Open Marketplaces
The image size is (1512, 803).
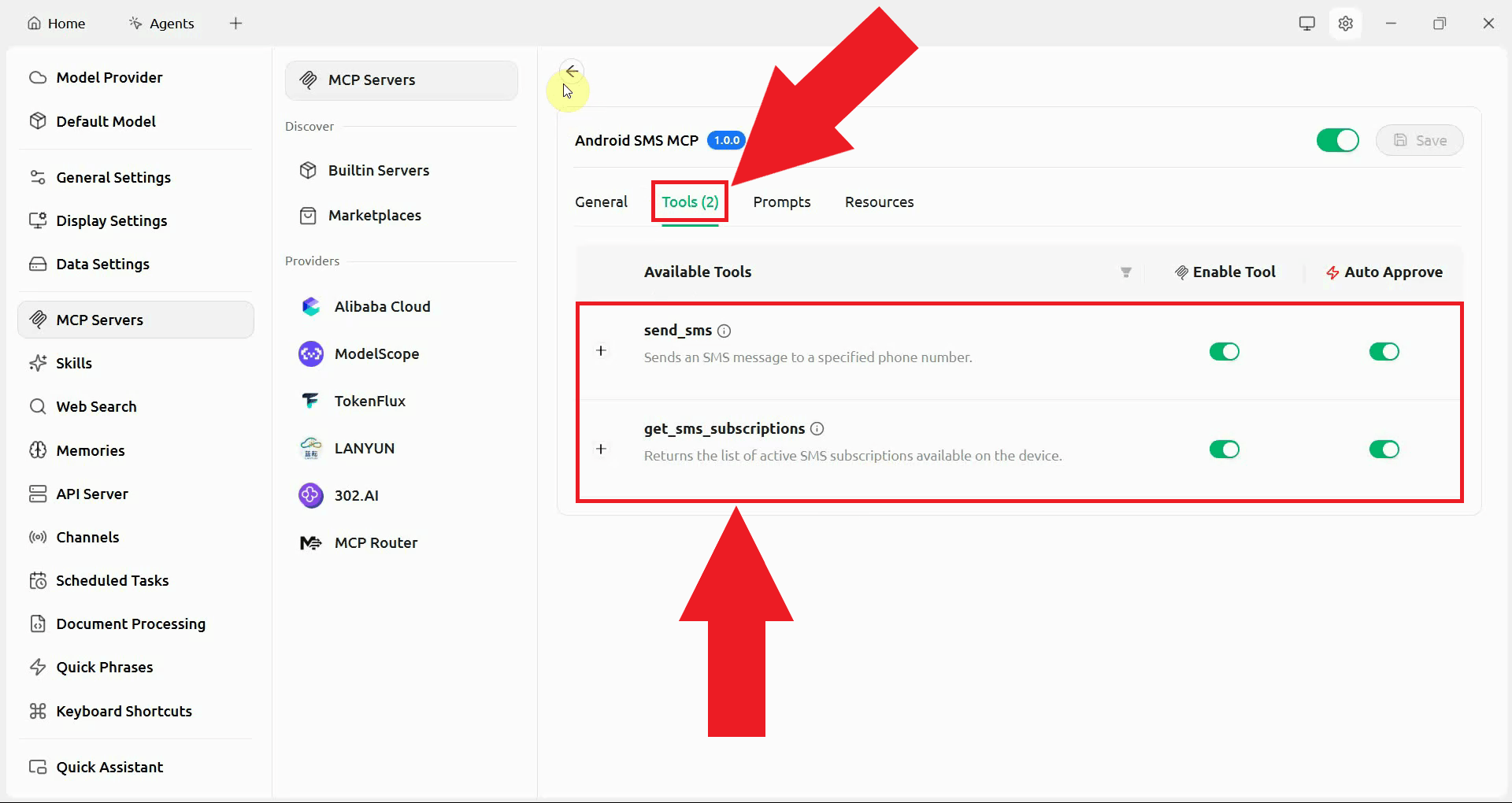[402, 215]
